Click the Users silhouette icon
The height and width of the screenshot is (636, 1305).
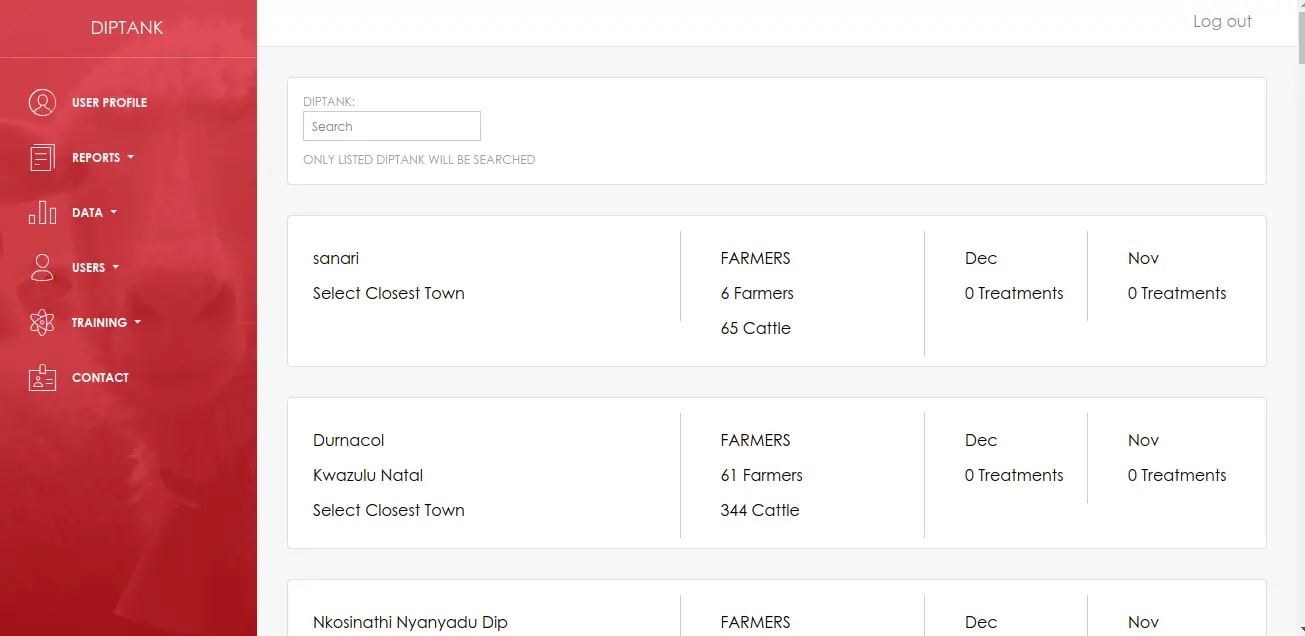tap(42, 267)
